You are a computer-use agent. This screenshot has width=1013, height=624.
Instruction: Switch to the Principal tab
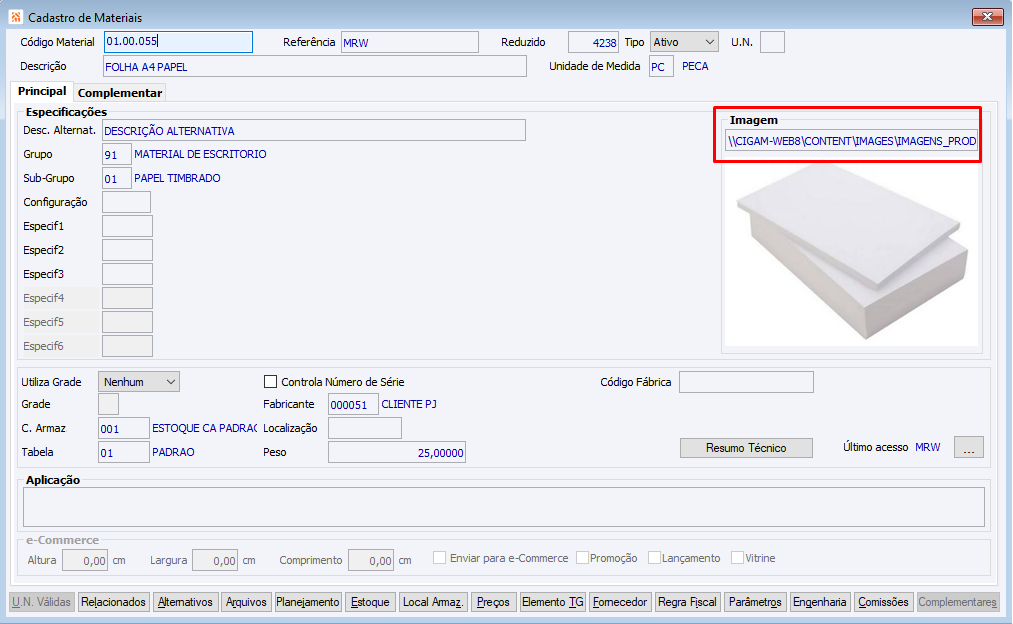click(x=42, y=91)
